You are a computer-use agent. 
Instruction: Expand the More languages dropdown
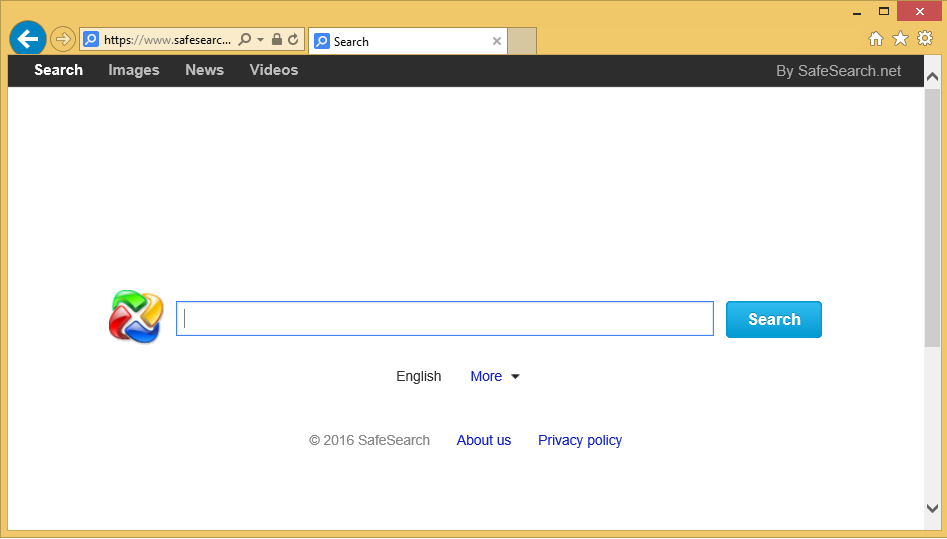tap(495, 377)
